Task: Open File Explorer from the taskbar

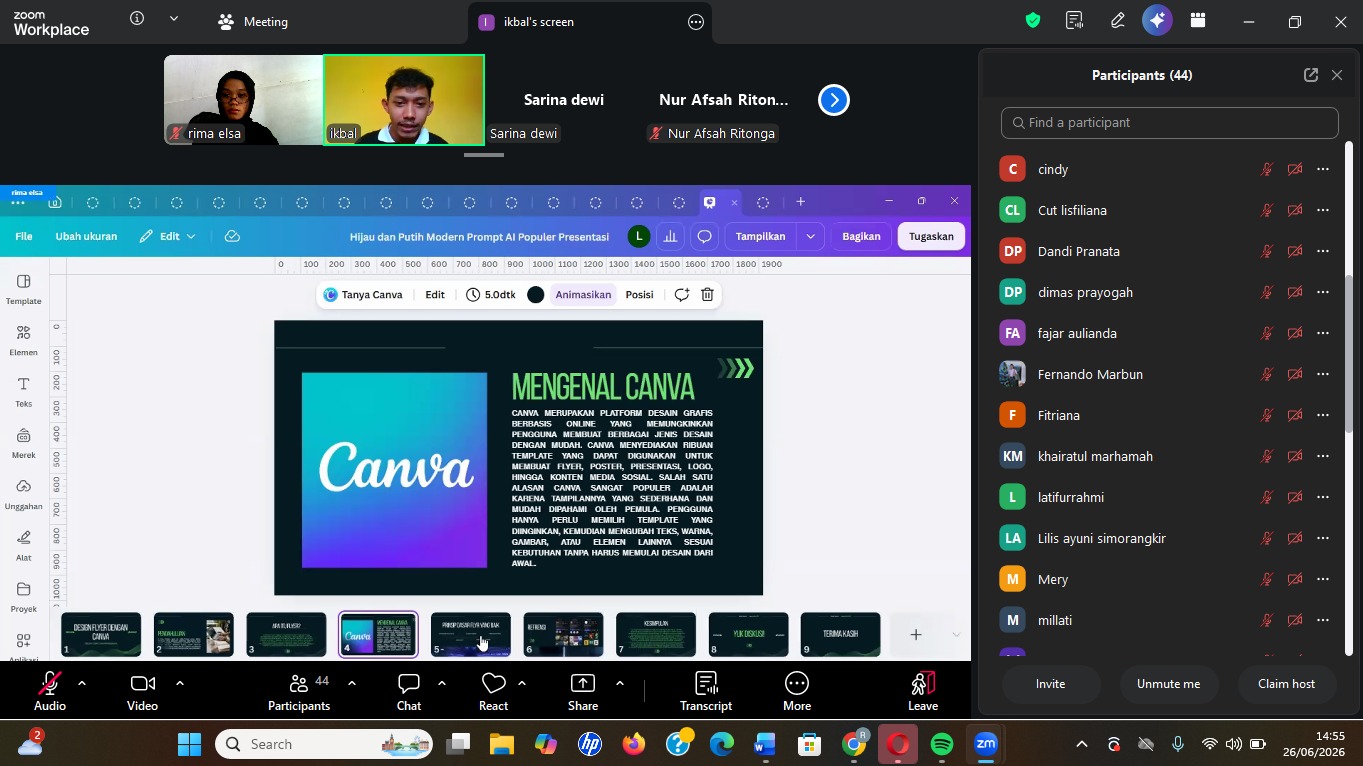Action: click(502, 744)
